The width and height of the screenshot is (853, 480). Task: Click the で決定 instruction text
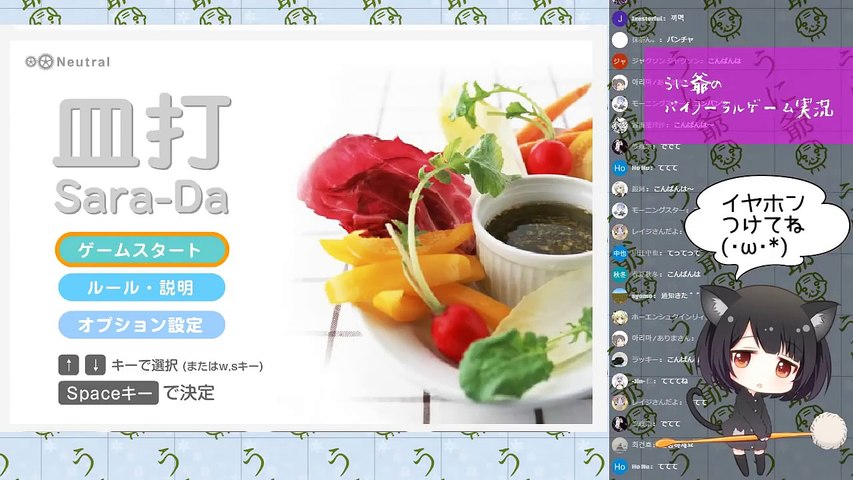pyautogui.click(x=189, y=393)
